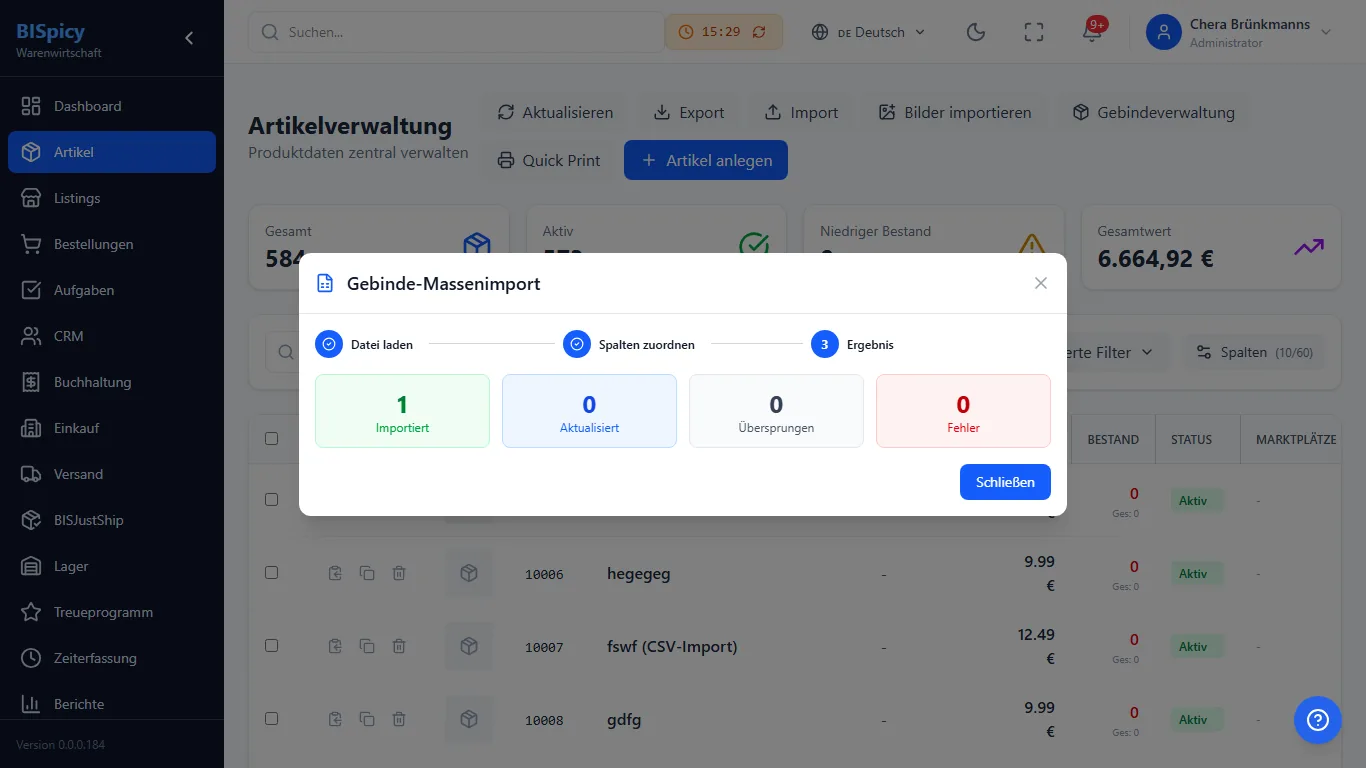Screen dimensions: 1366x768
Task: Open Dashboard in the sidebar
Action: point(112,106)
